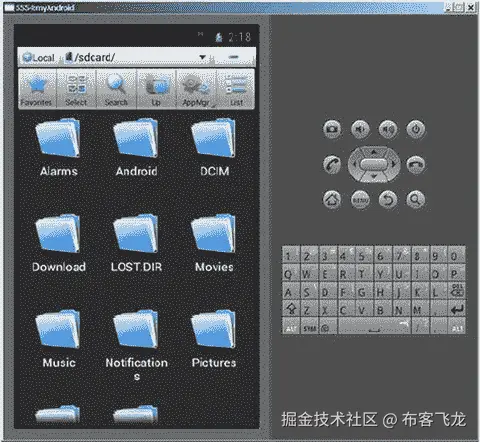Click the green call button
Image resolution: width=480 pixels, height=442 pixels.
tap(332, 164)
